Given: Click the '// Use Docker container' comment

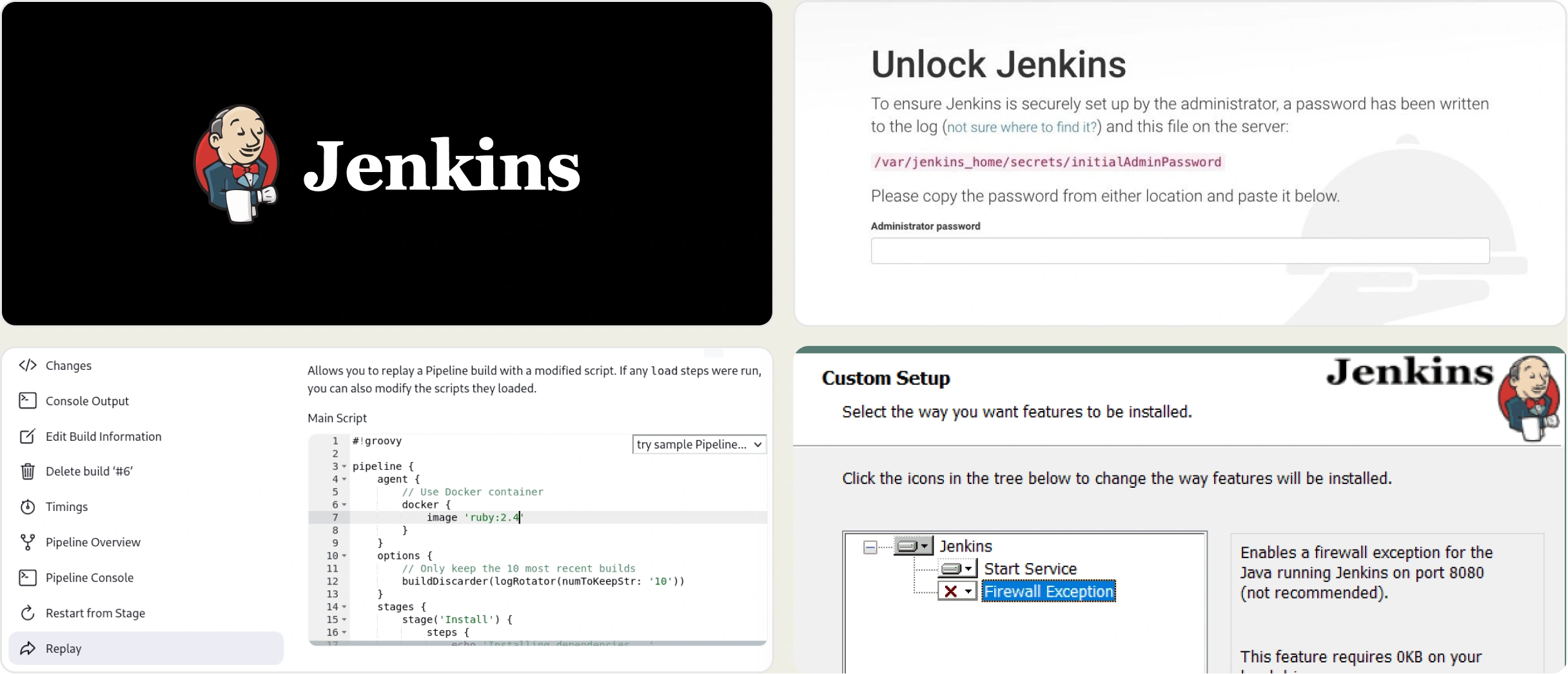Looking at the screenshot, I should (473, 492).
